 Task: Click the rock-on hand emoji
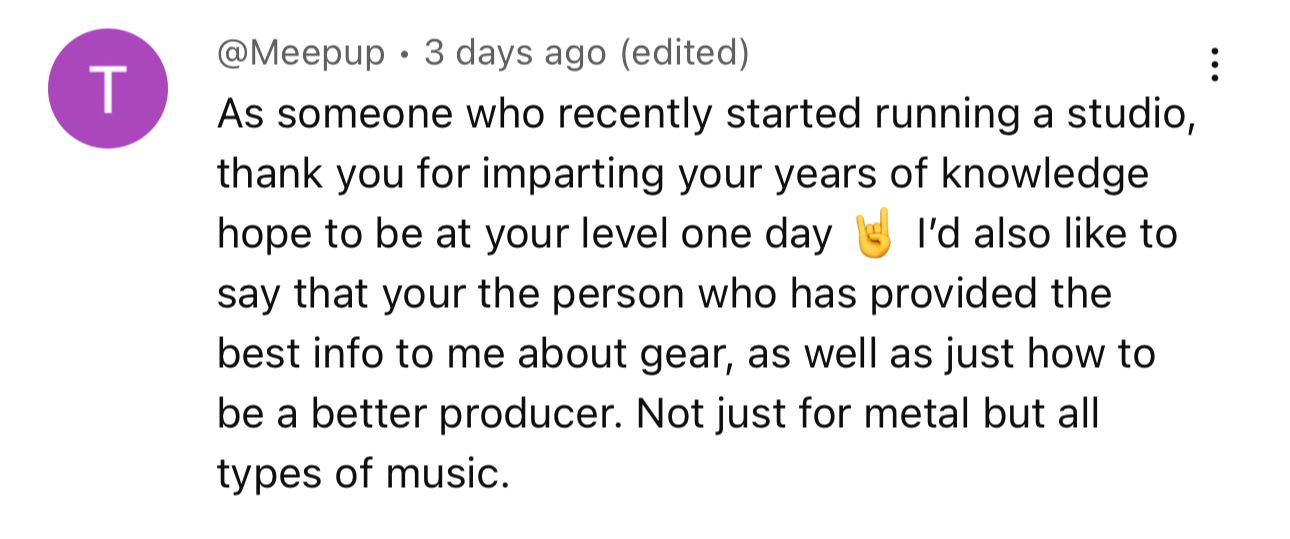pos(871,236)
